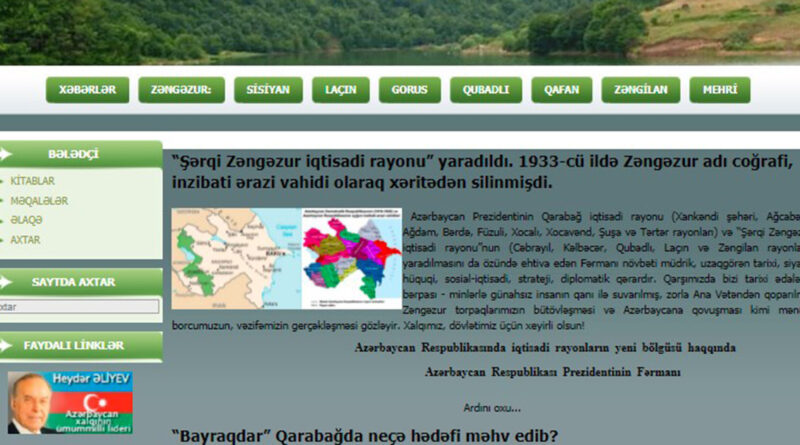Viewport: 800px width, 445px height.
Task: Open AXTAR link in sidebar menu
Action: (25, 240)
